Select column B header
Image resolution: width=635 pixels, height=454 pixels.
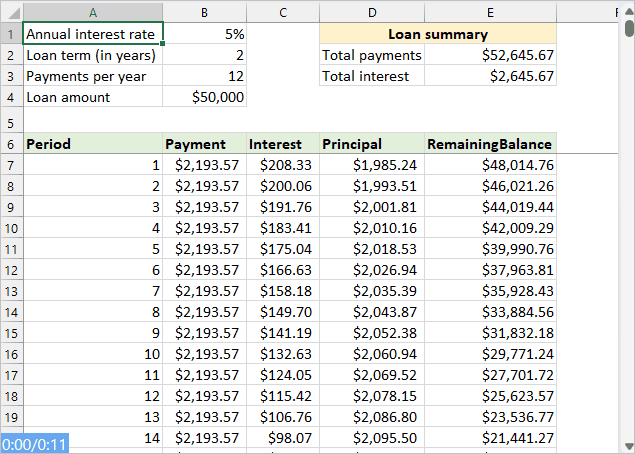pyautogui.click(x=204, y=12)
